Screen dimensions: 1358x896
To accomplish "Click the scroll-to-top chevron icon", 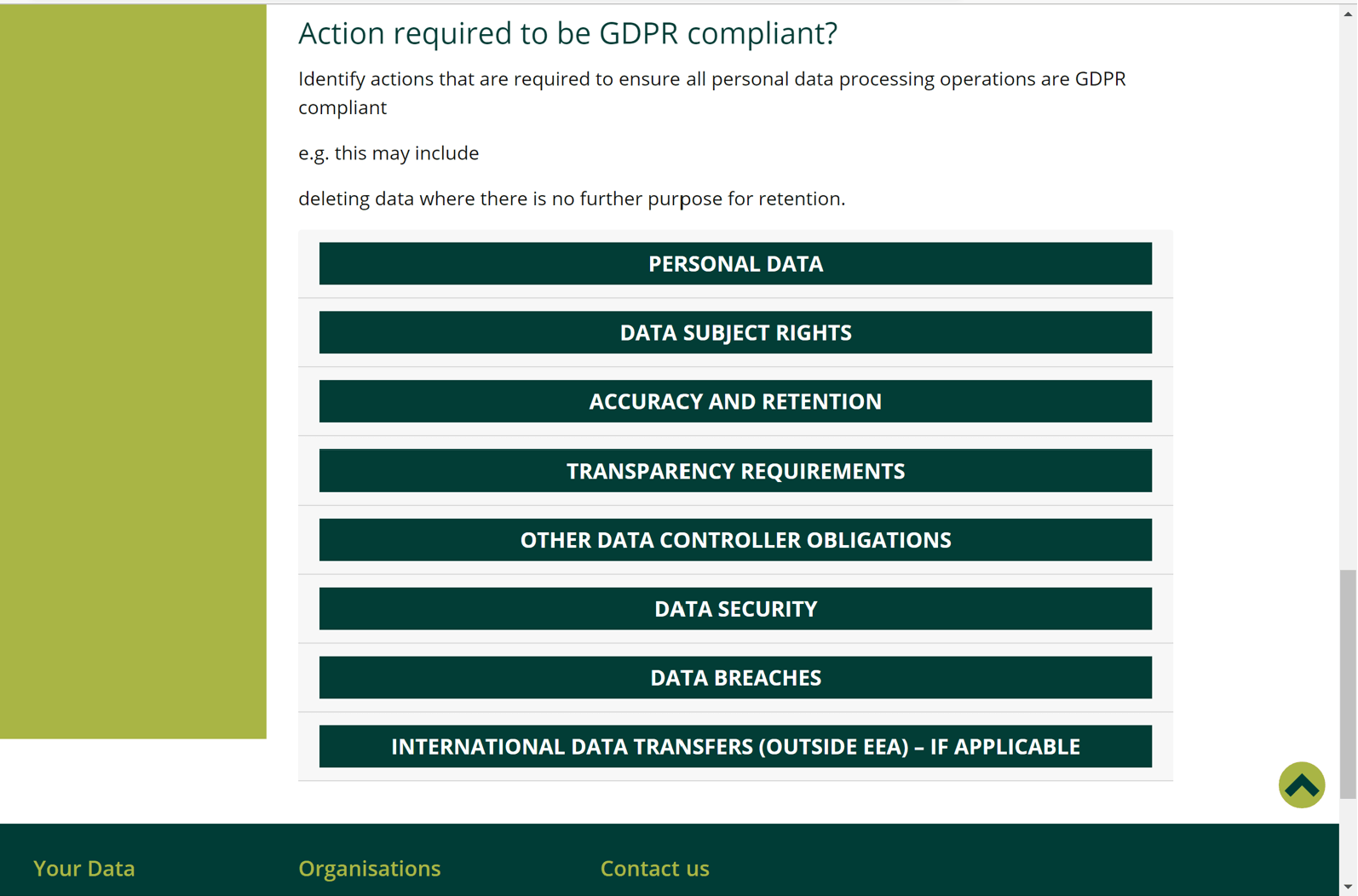I will click(x=1301, y=784).
